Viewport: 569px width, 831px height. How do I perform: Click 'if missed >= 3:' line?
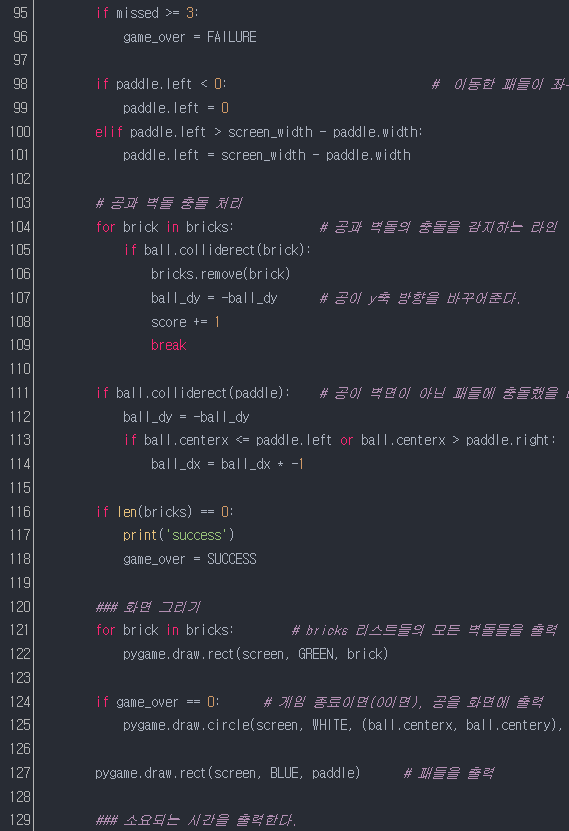147,13
